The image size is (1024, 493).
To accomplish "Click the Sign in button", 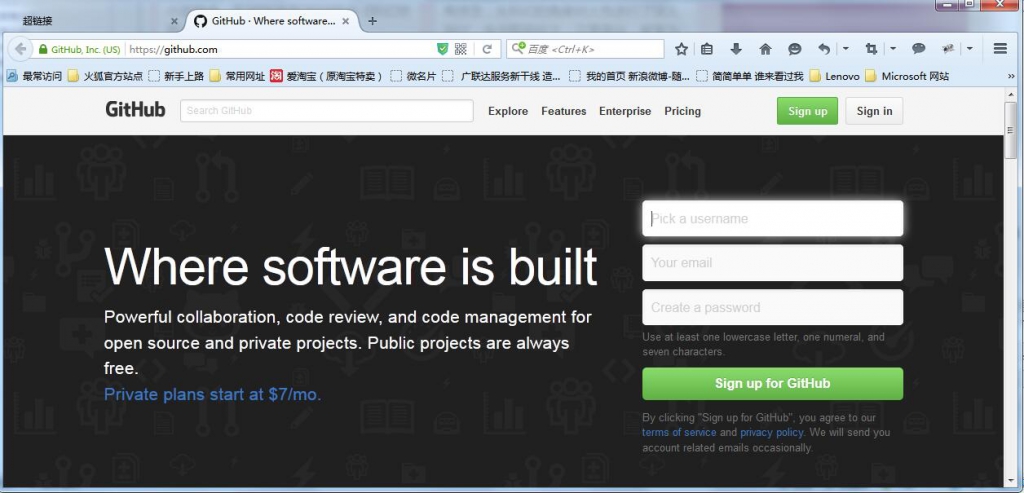I will 874,111.
